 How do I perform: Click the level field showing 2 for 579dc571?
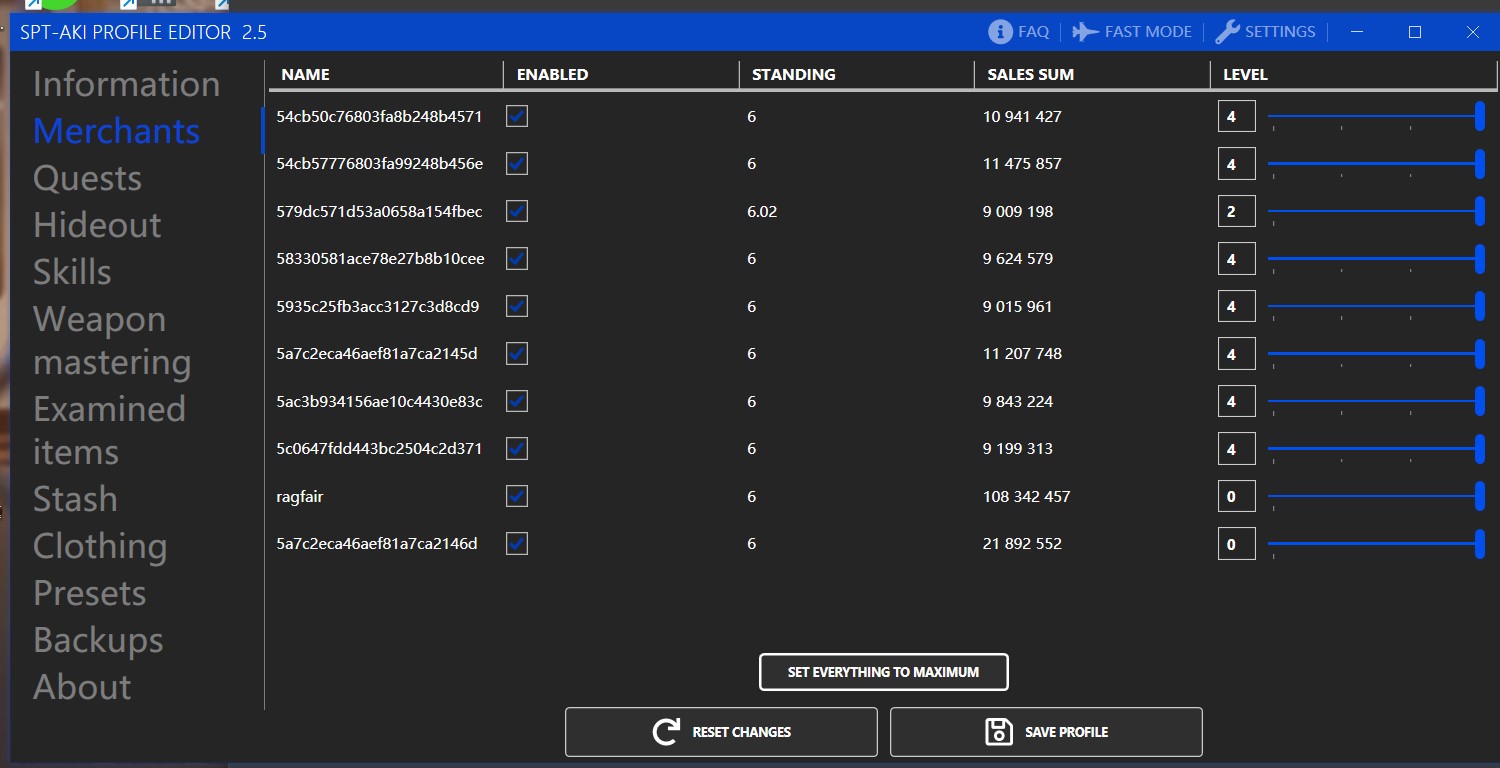pyautogui.click(x=1235, y=211)
